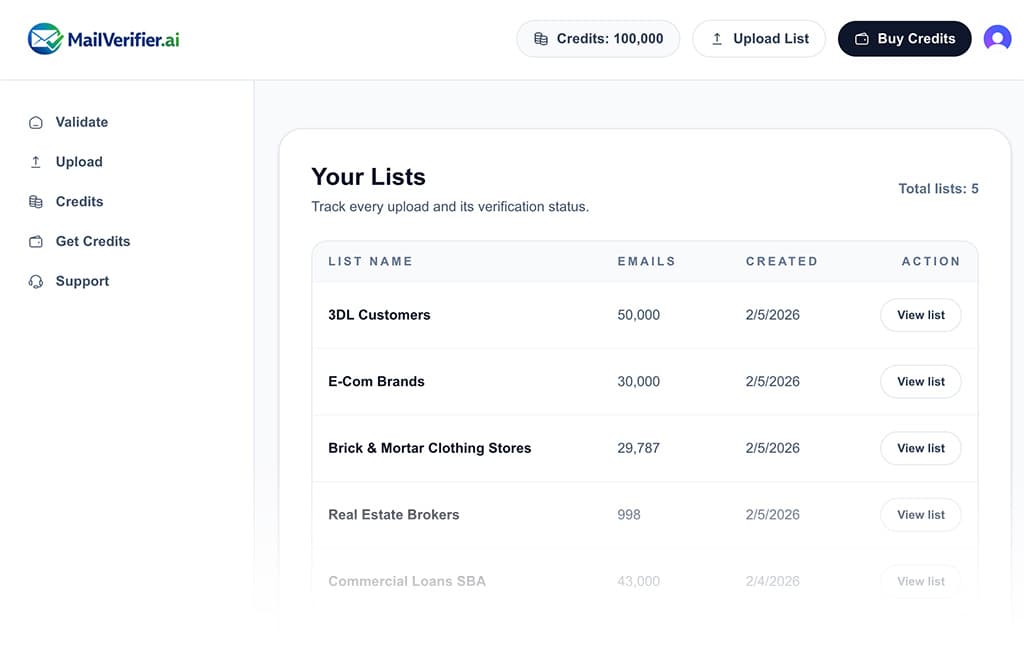Open Support via its headset icon
1024x658 pixels.
point(37,281)
